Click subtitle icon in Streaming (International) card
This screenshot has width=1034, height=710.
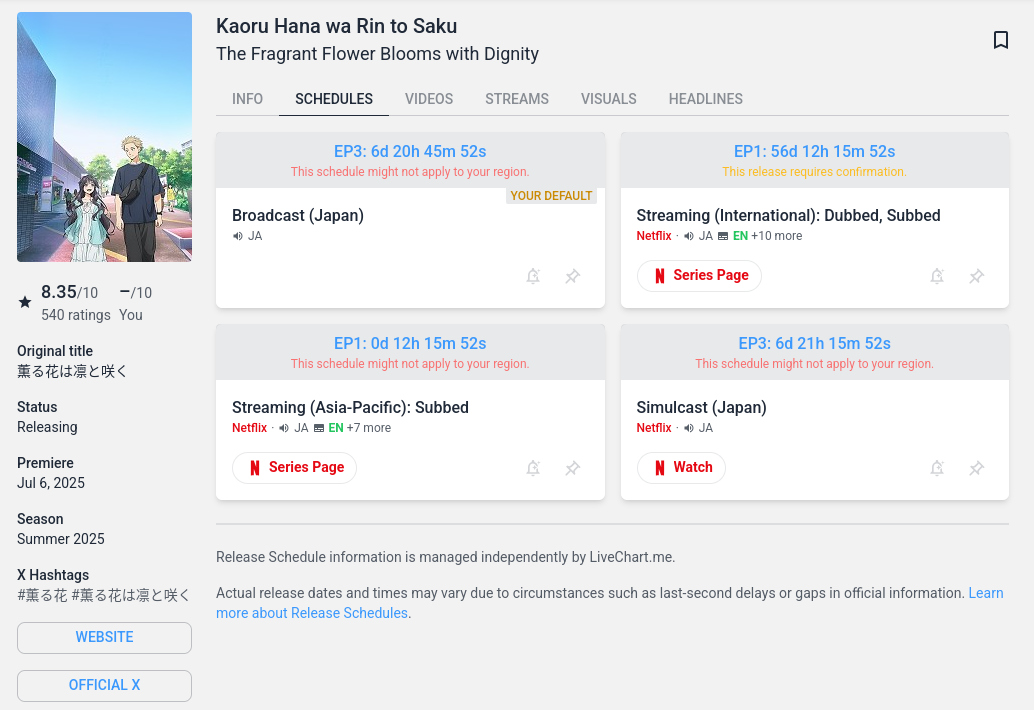(x=723, y=236)
